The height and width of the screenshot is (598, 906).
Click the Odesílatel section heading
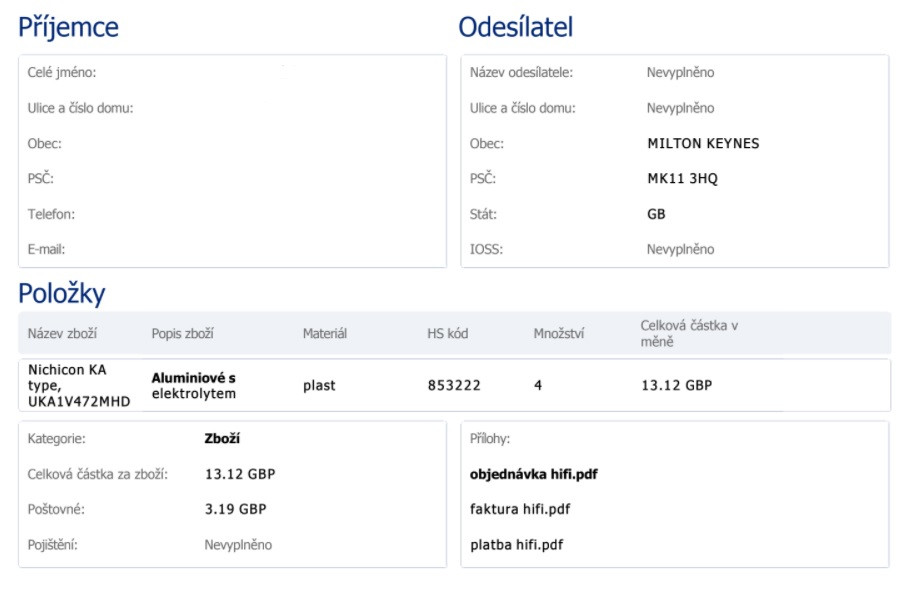(x=515, y=27)
